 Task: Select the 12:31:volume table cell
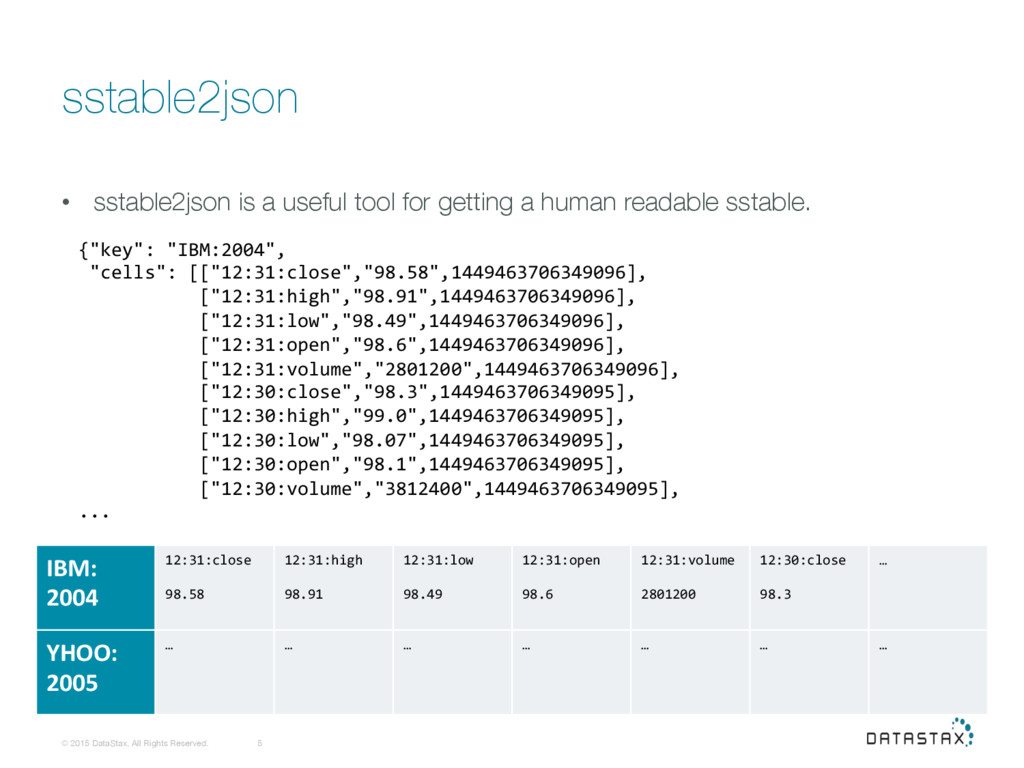pyautogui.click(x=690, y=587)
